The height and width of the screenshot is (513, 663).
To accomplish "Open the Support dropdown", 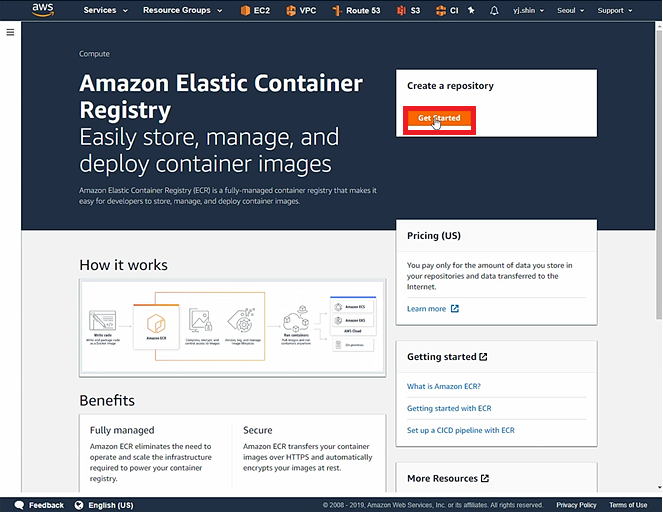I will [615, 10].
